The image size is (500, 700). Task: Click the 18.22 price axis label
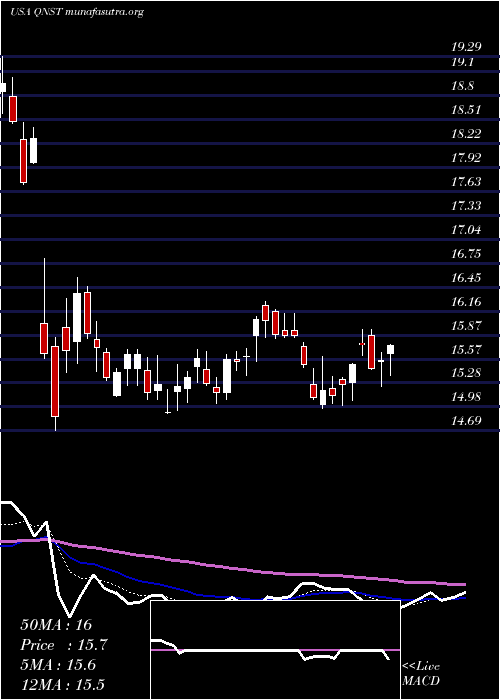(x=466, y=134)
